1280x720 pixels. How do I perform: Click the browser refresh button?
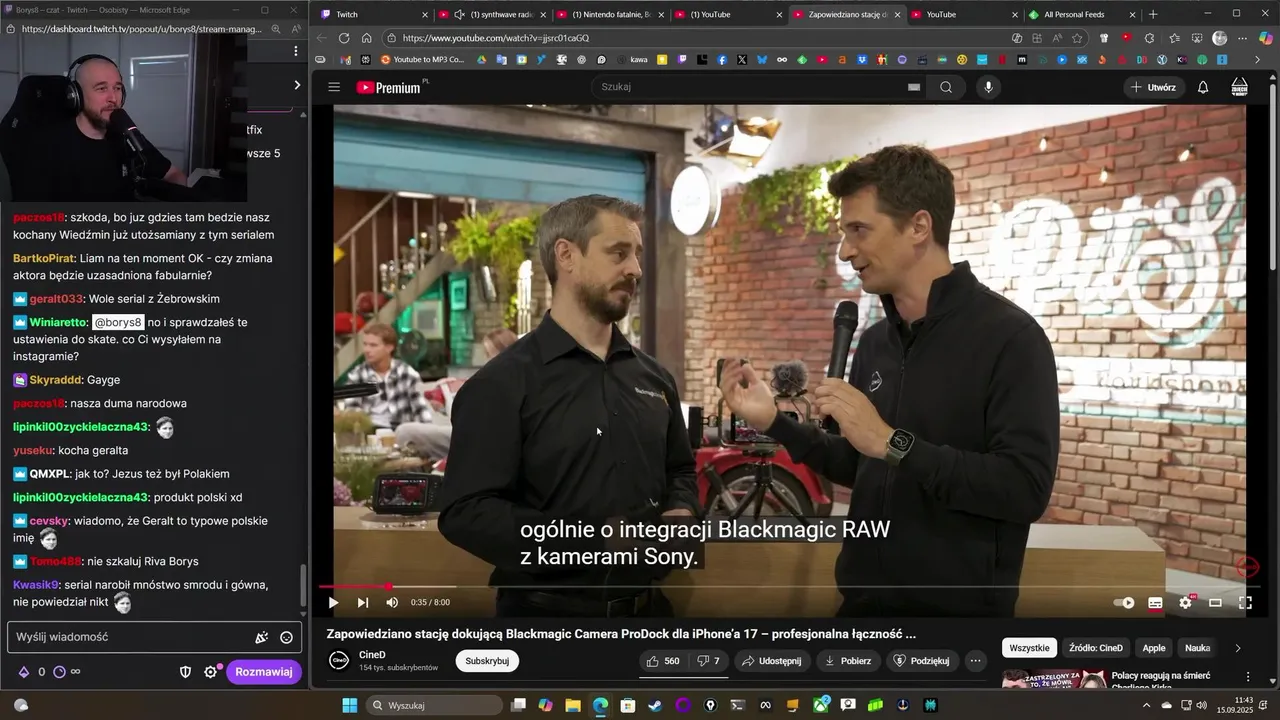(344, 38)
